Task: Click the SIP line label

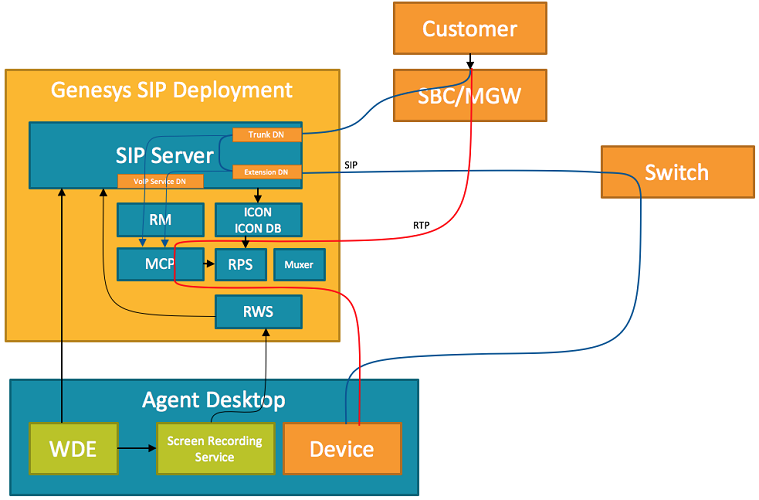Action: 351,164
